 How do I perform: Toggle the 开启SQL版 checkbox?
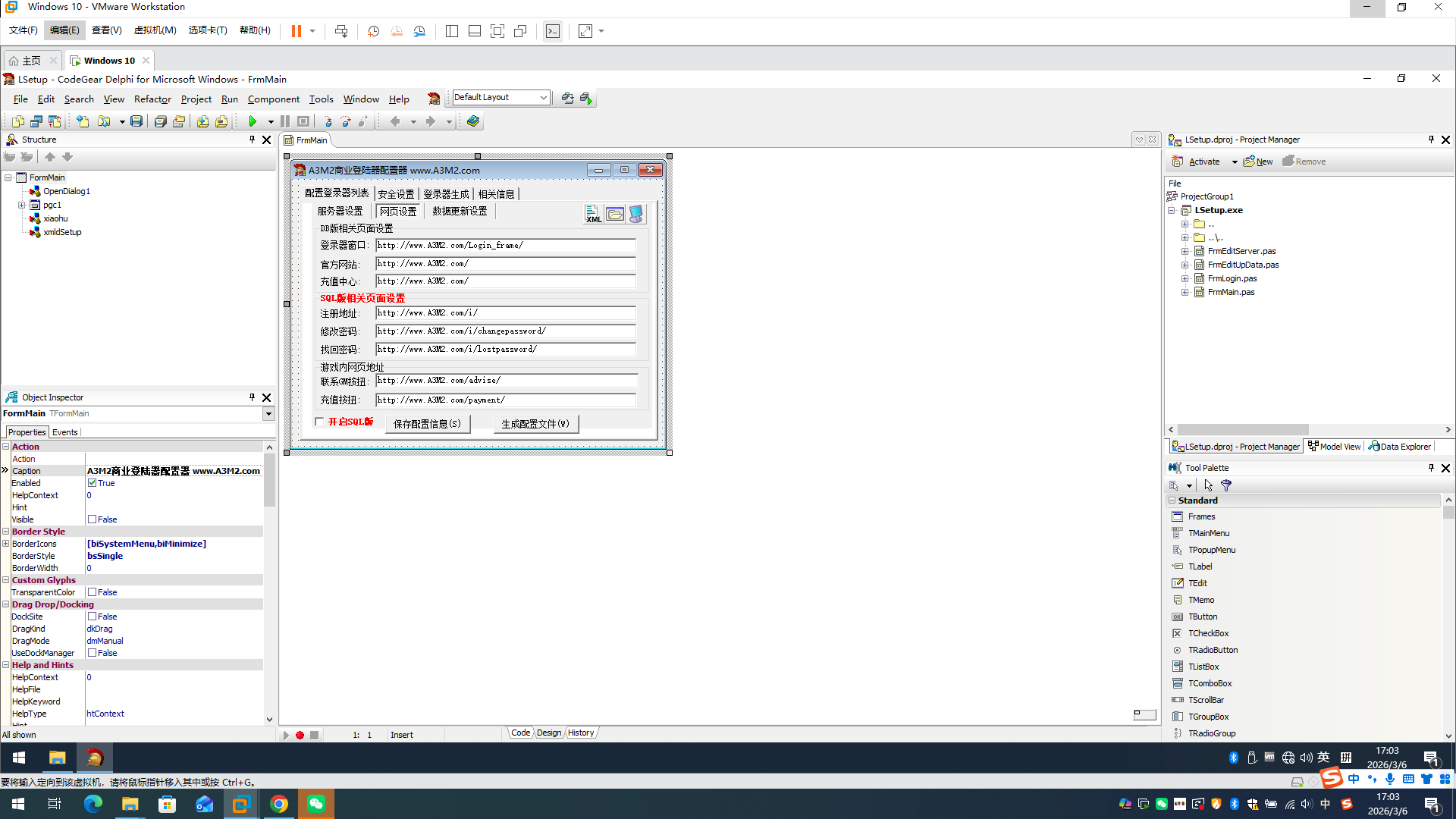pos(319,422)
